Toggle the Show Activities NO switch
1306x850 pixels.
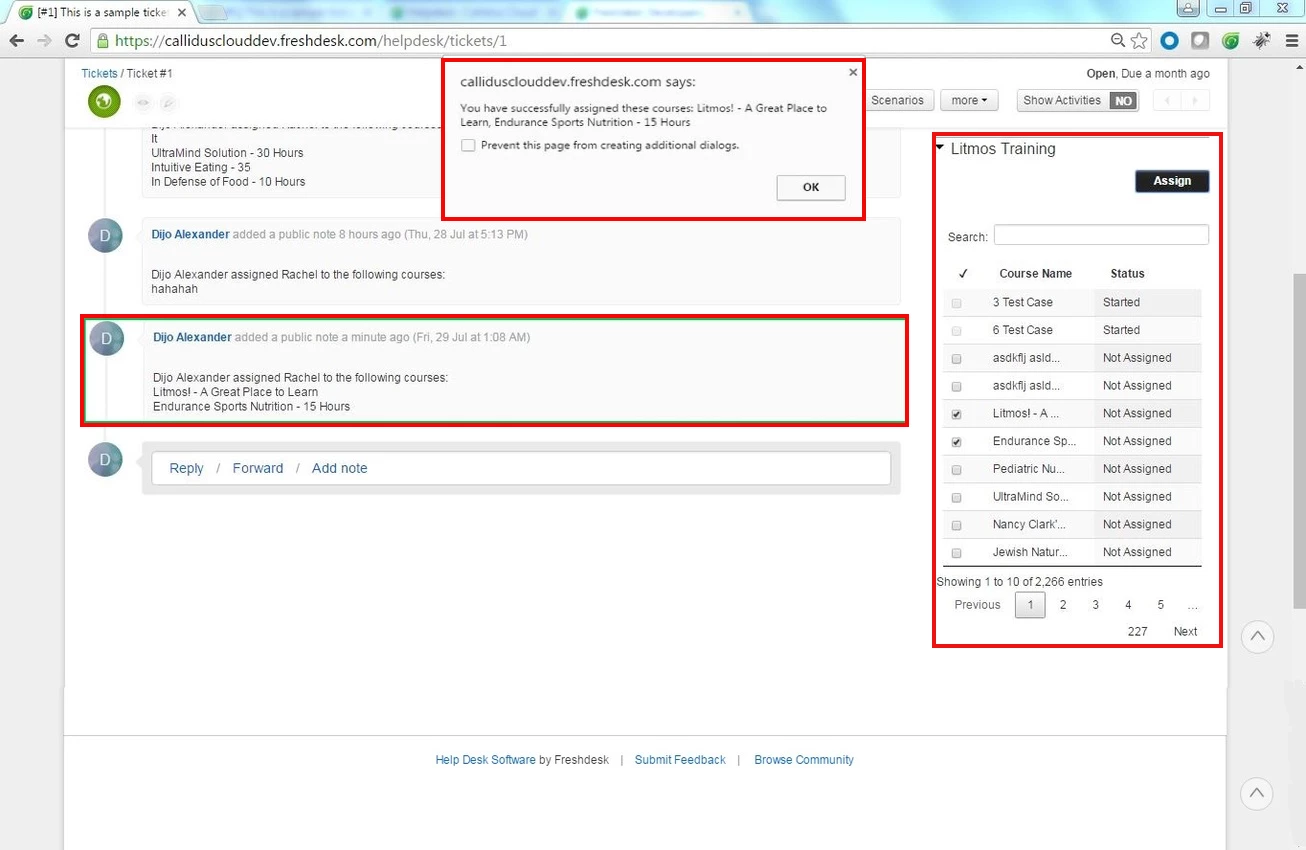coord(1124,101)
